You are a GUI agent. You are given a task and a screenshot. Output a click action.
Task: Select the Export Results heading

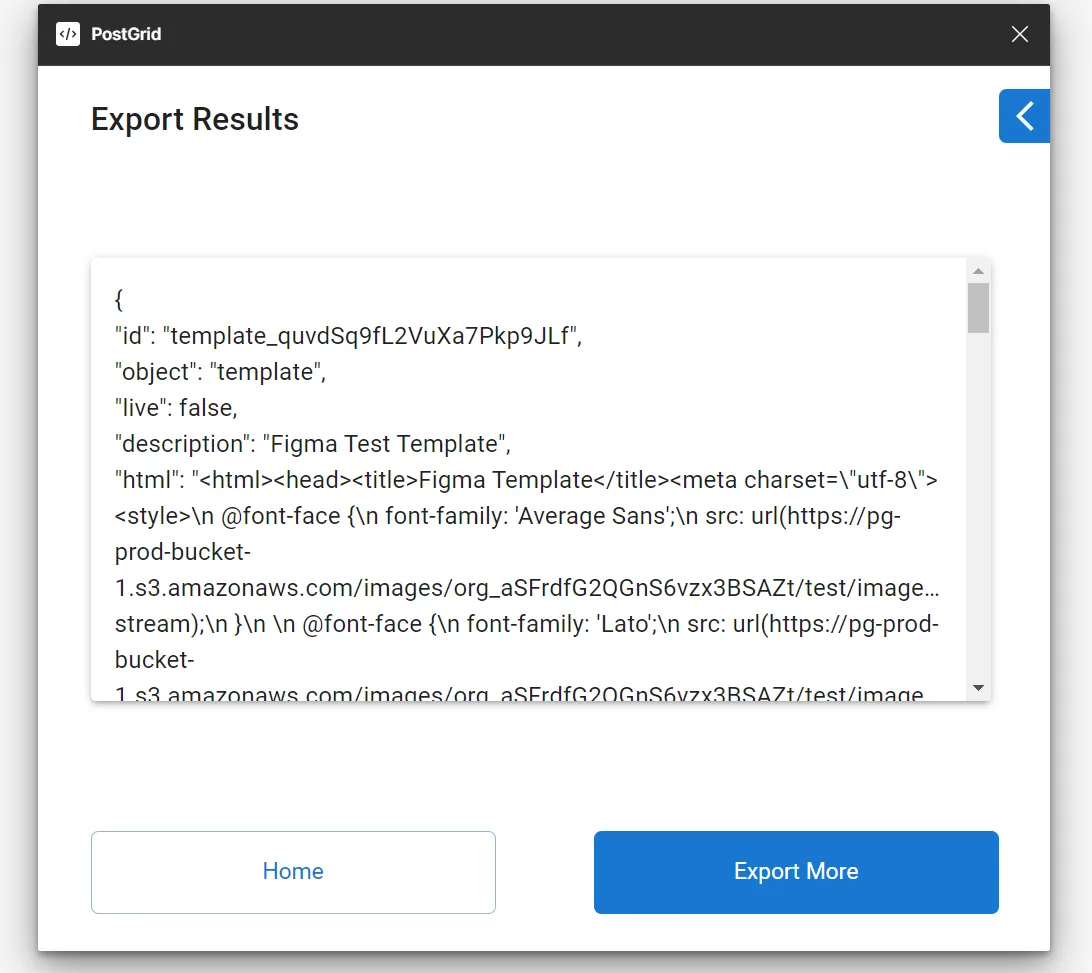click(194, 119)
